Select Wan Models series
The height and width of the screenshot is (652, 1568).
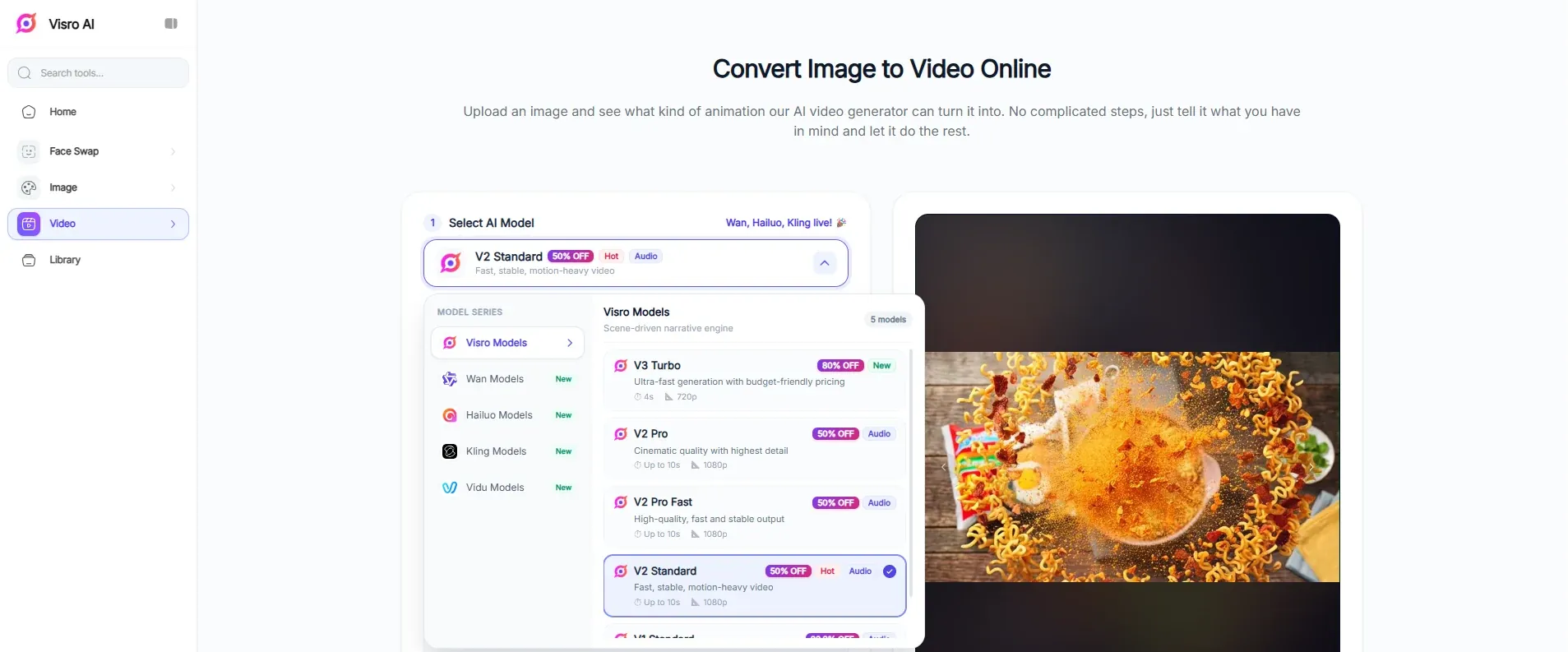point(507,379)
